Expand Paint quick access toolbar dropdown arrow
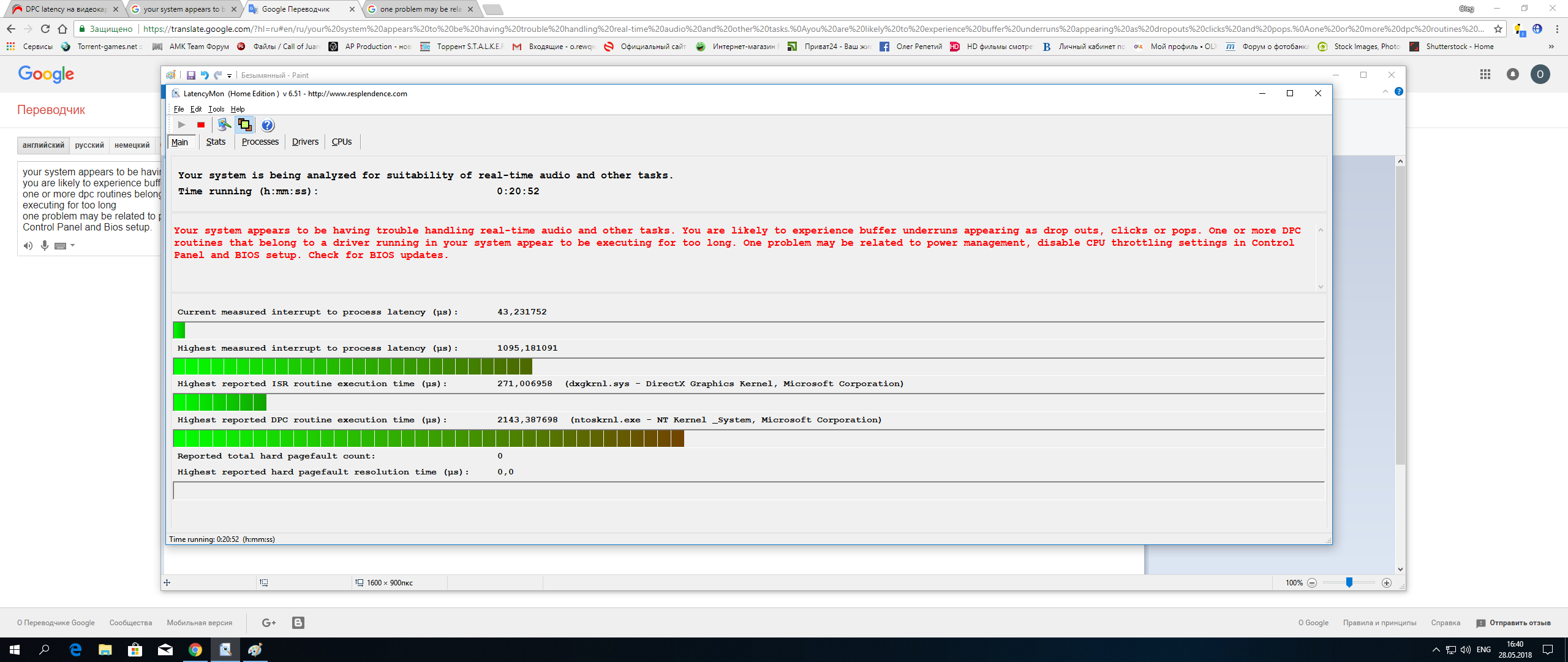 tap(230, 76)
